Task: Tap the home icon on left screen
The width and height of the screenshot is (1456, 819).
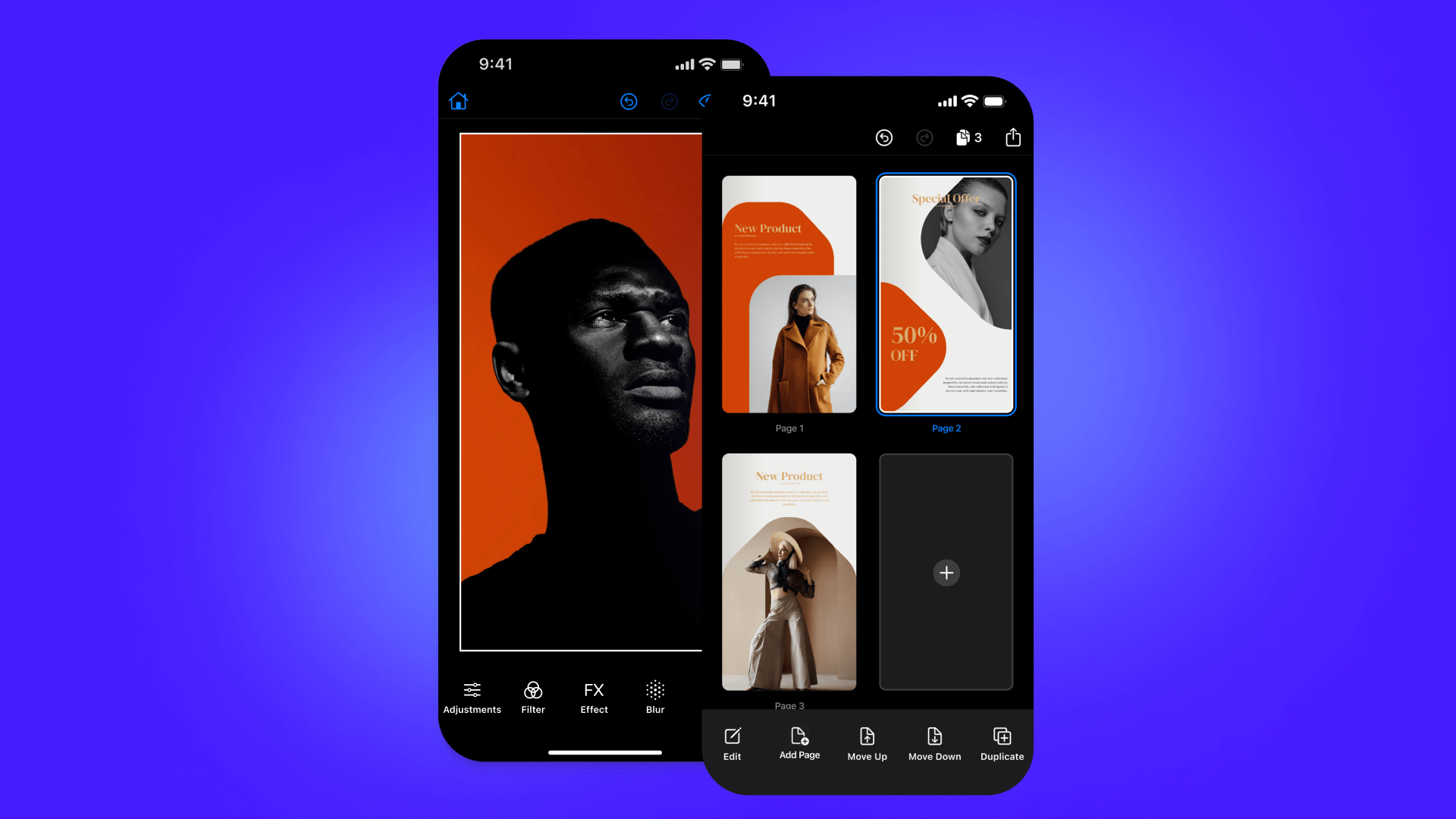Action: [x=458, y=101]
